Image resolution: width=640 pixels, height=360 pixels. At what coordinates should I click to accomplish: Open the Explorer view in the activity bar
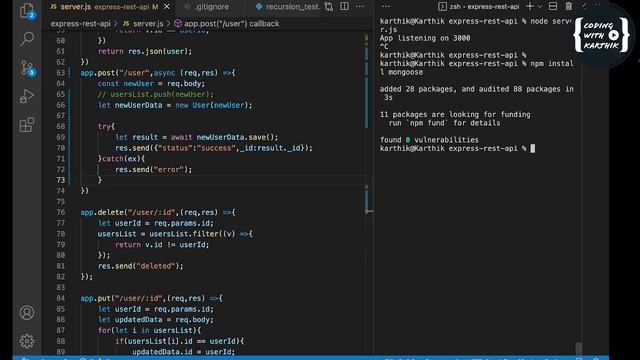(x=27, y=11)
